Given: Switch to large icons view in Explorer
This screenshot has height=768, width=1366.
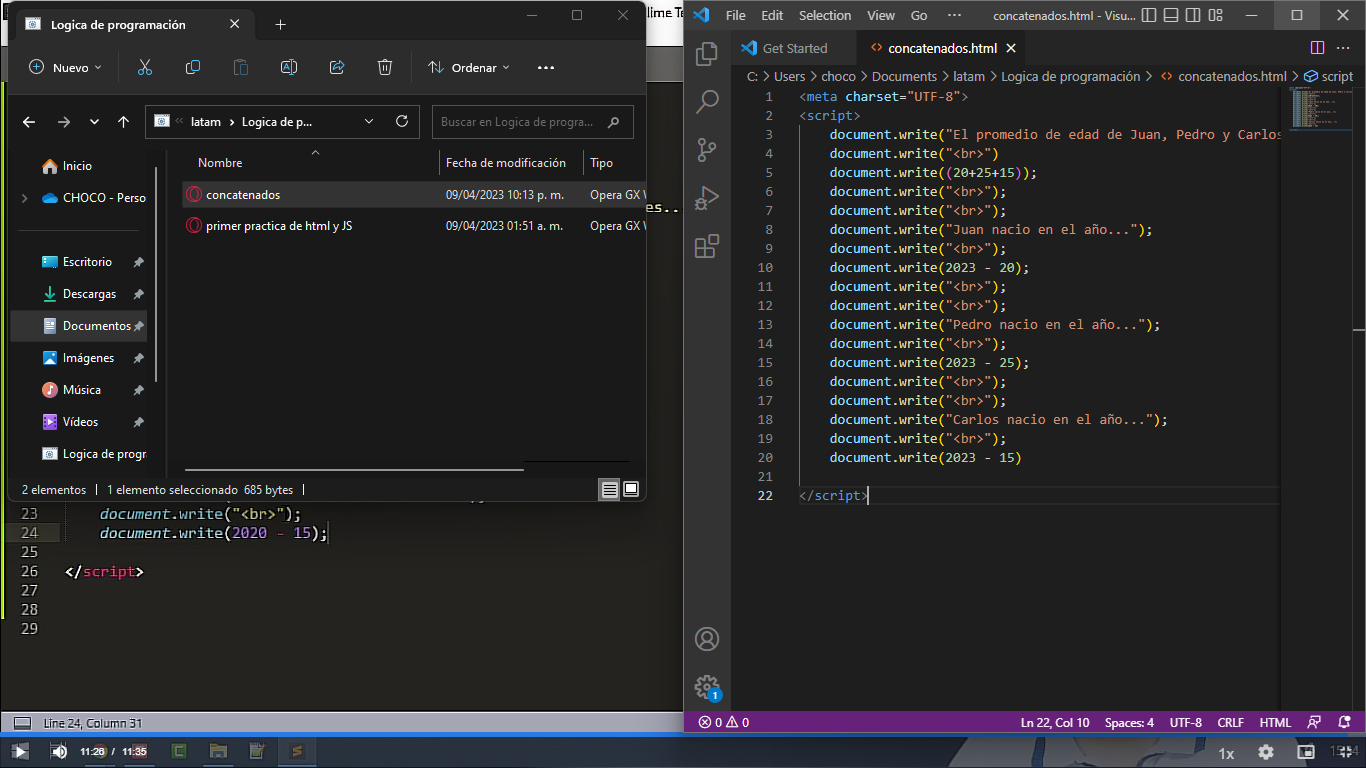Looking at the screenshot, I should [631, 489].
